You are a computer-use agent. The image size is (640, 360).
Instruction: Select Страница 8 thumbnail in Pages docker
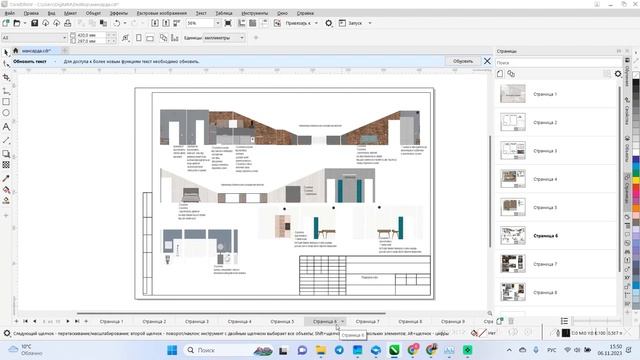click(513, 292)
